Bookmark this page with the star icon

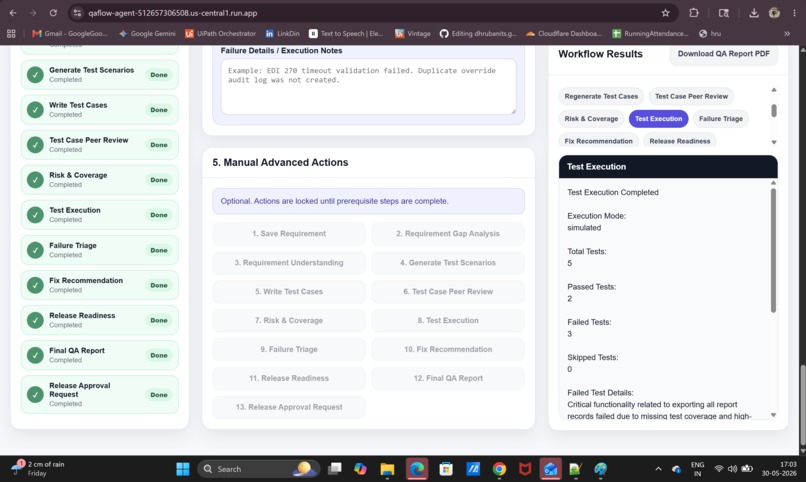pos(665,13)
